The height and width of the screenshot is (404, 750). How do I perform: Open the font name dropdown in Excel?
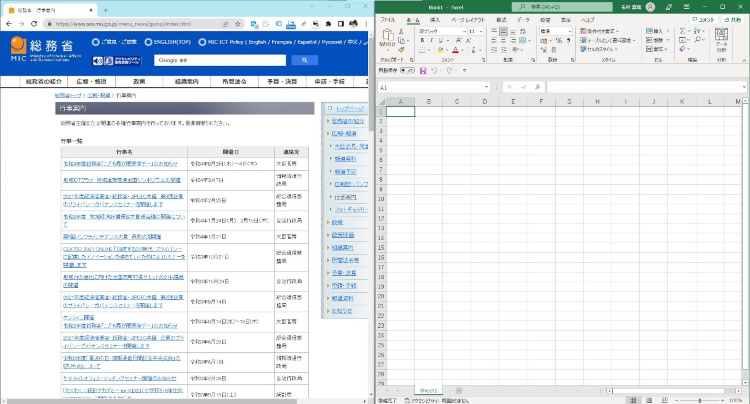pyautogui.click(x=464, y=31)
